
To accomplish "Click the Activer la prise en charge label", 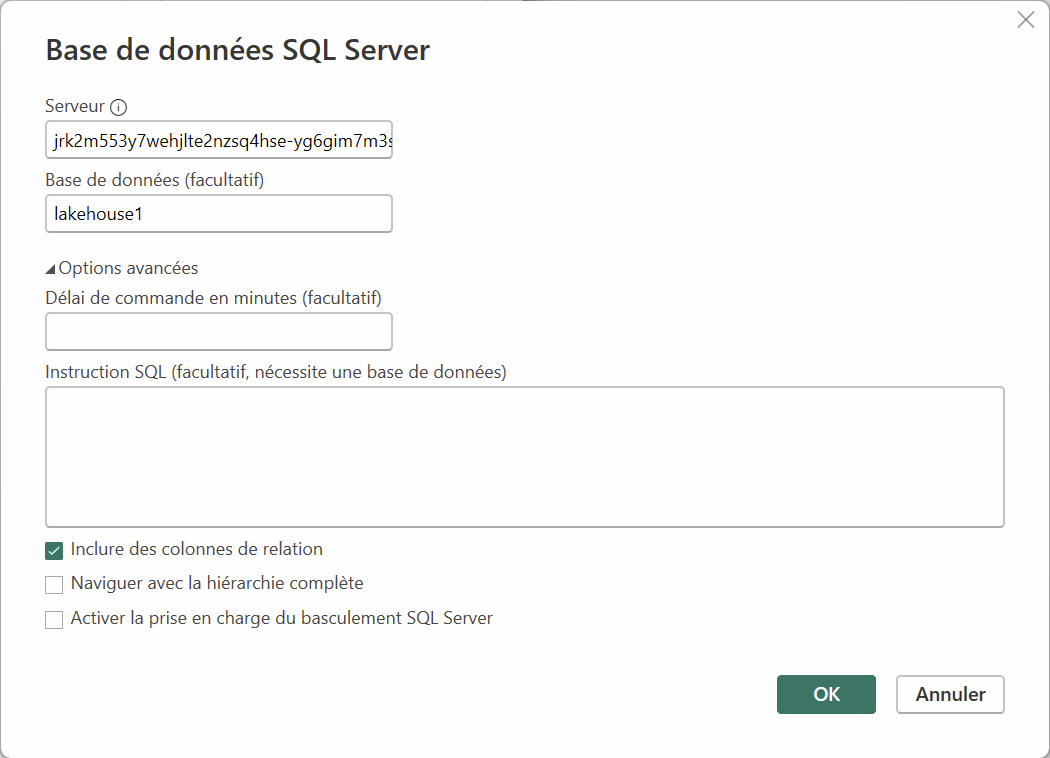I will [281, 618].
